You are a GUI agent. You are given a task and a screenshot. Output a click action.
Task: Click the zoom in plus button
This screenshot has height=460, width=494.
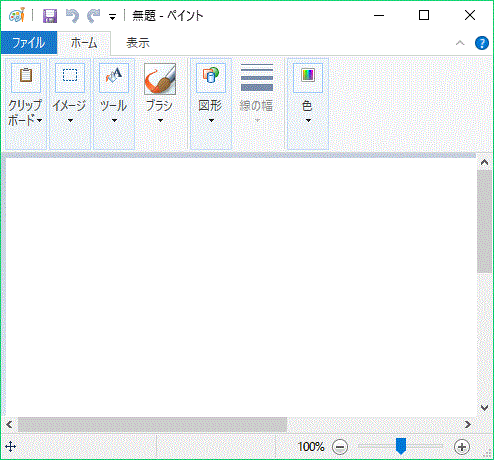point(462,447)
